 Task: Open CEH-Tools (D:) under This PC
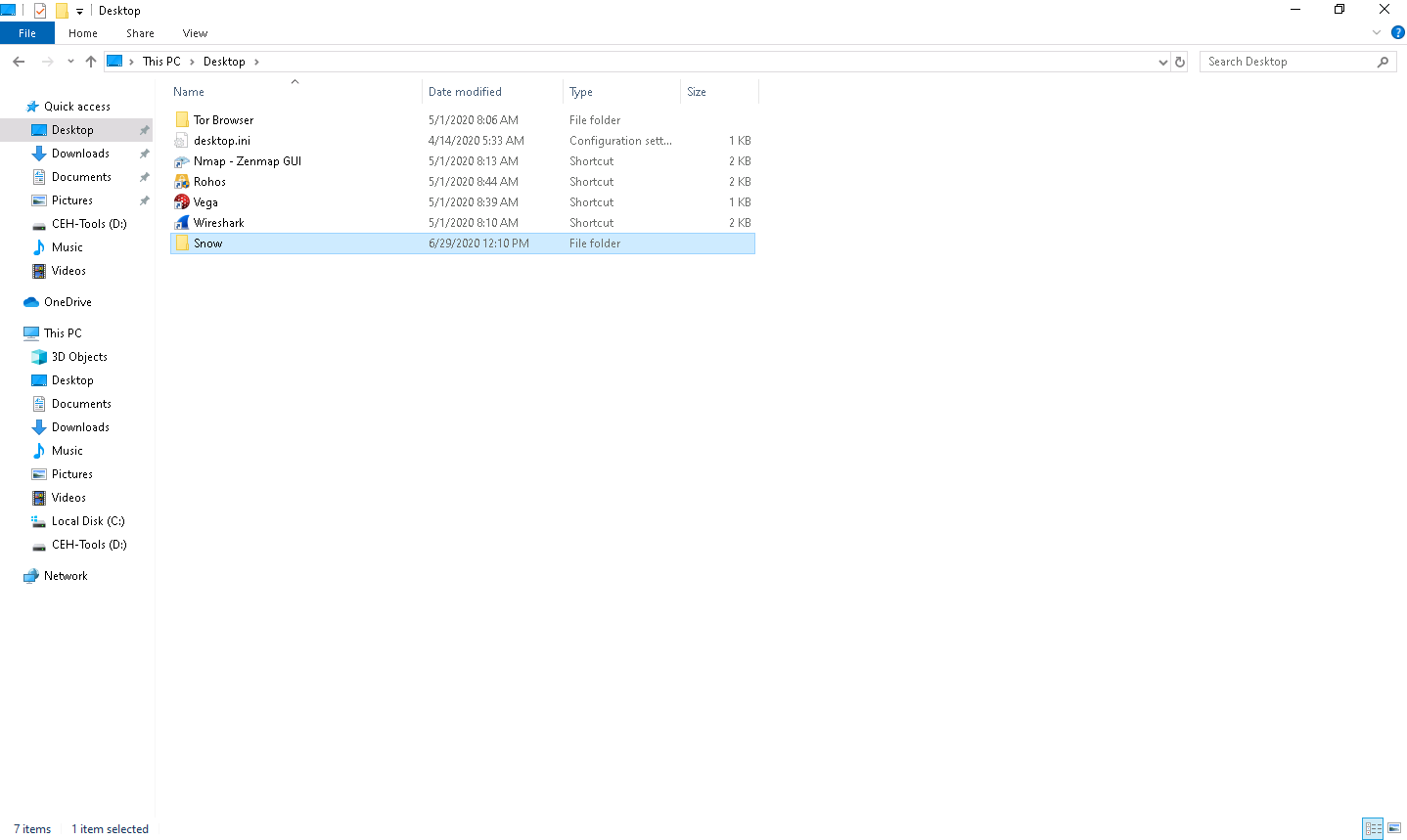[x=89, y=545]
